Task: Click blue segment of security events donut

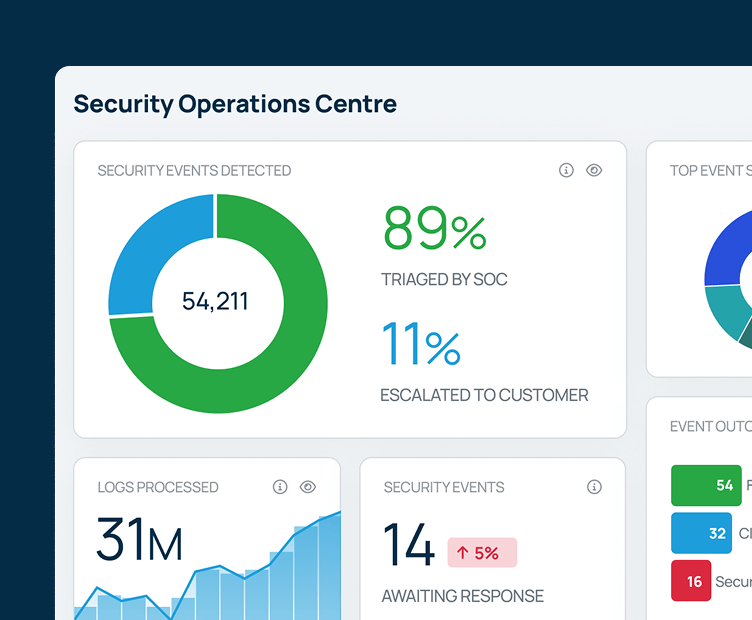Action: 150,250
